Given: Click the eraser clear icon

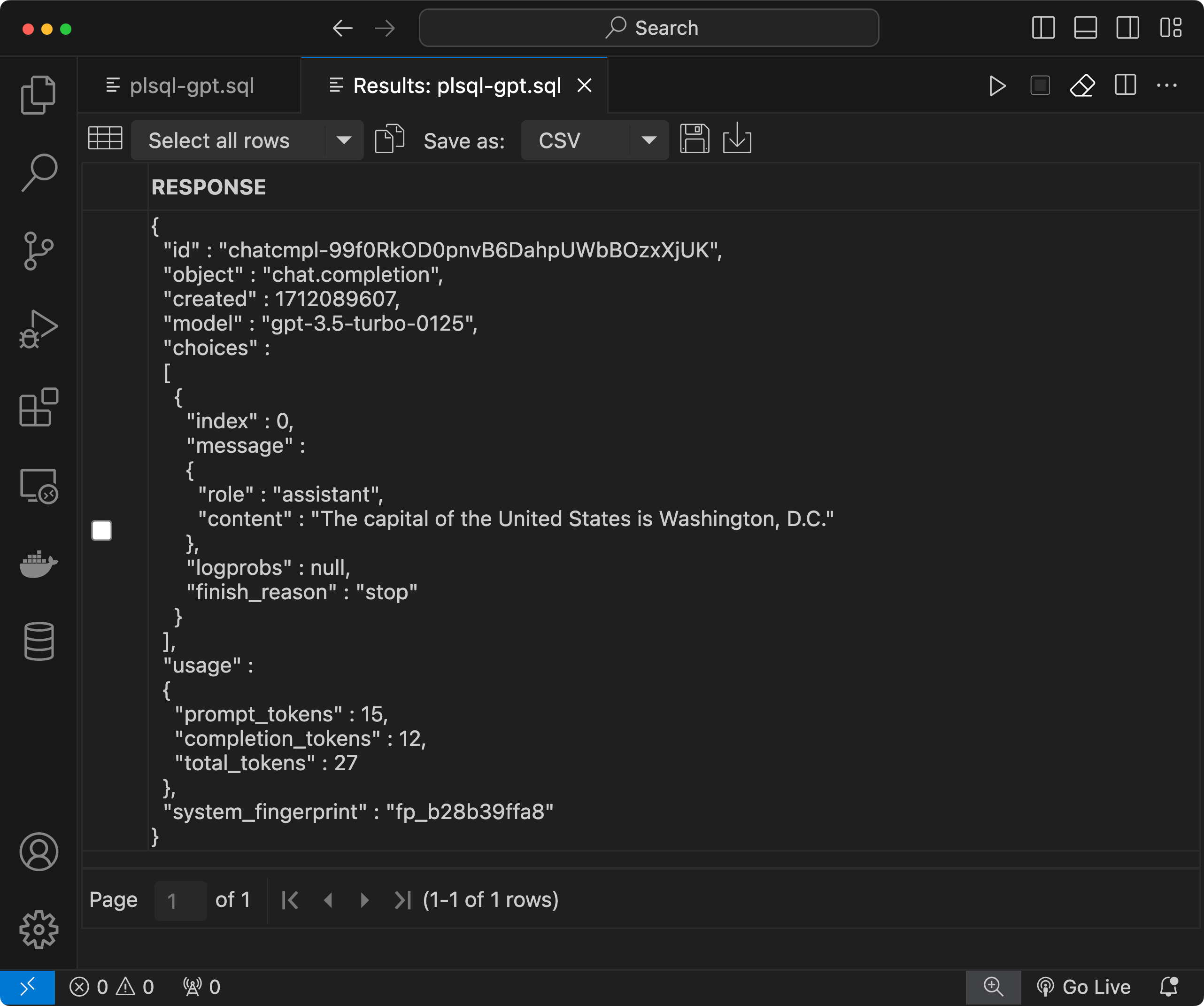Looking at the screenshot, I should (1082, 86).
